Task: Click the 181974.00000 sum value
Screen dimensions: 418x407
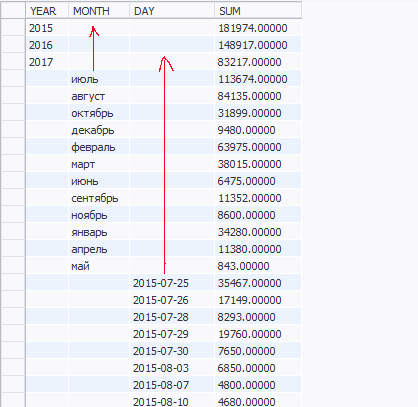Action: (x=253, y=28)
